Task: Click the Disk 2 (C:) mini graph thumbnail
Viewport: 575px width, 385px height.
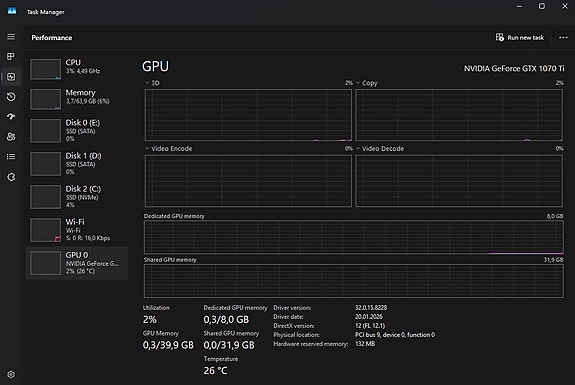Action: pos(45,197)
